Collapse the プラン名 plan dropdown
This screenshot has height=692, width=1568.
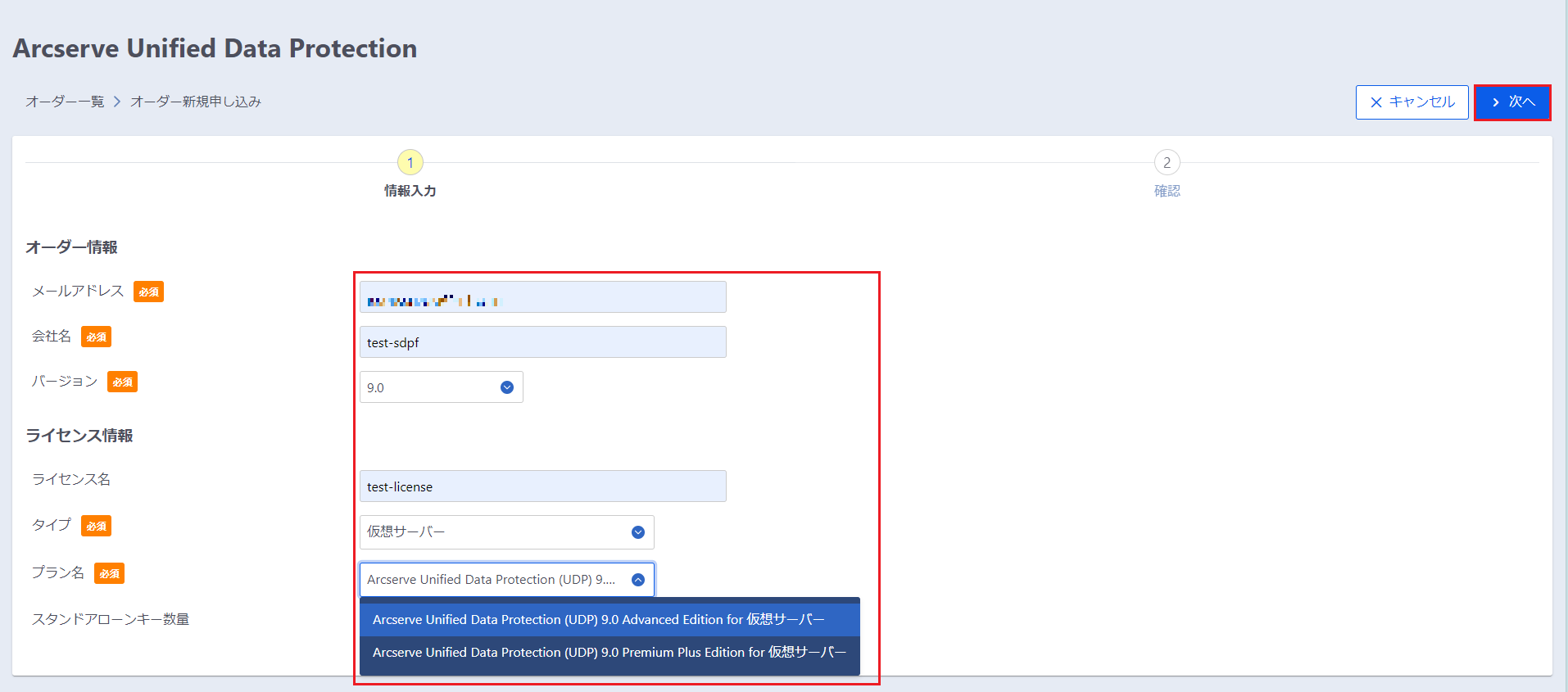coord(507,580)
